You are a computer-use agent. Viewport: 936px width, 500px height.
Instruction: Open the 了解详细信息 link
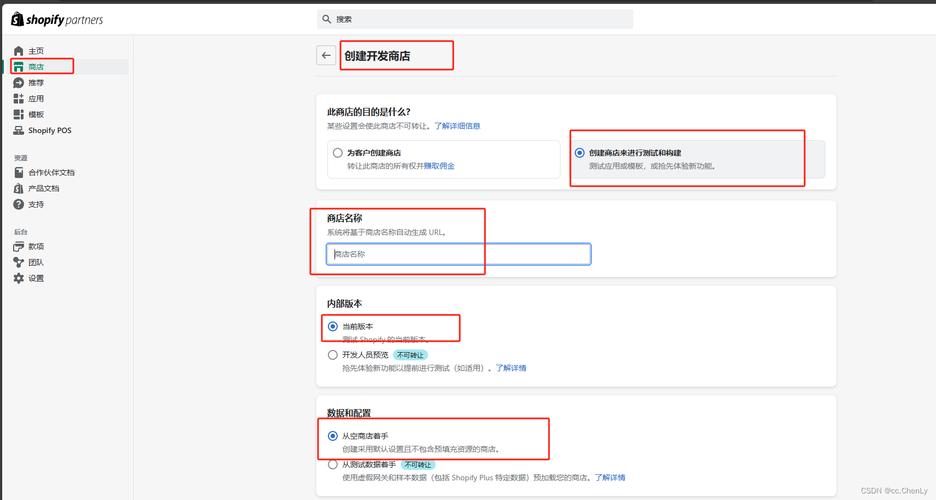pyautogui.click(x=457, y=126)
